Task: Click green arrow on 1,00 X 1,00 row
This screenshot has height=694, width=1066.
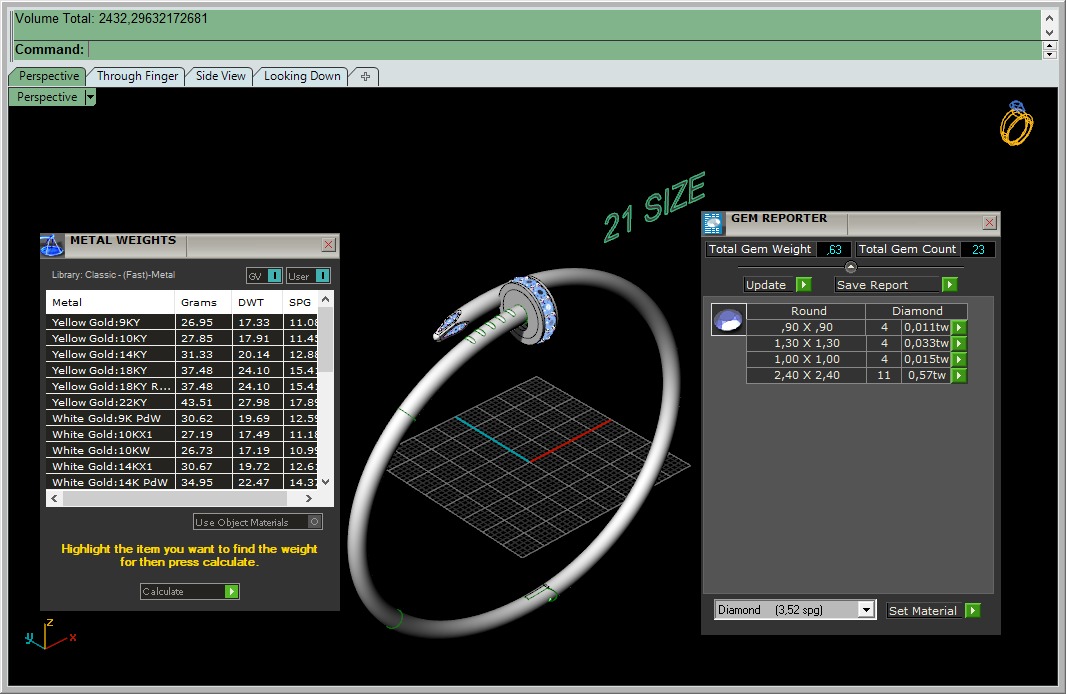Action: pyautogui.click(x=959, y=360)
